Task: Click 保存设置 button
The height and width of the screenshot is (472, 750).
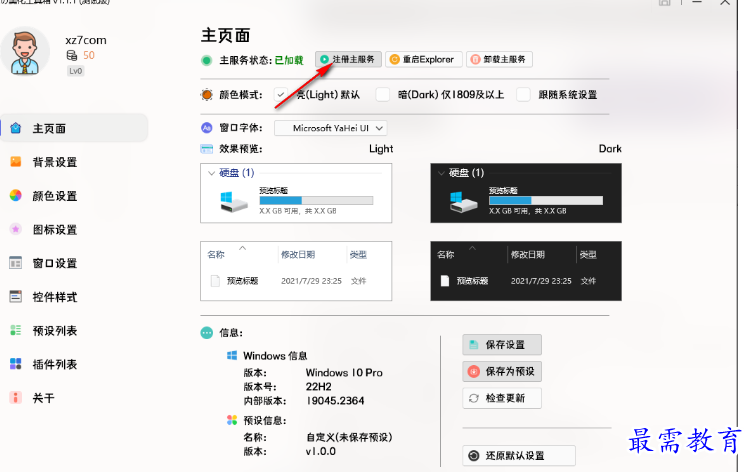Action: [x=502, y=344]
